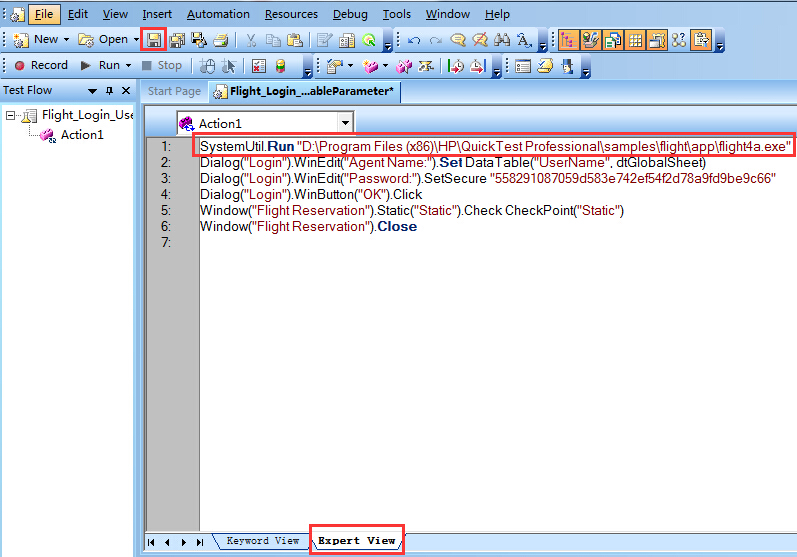Viewport: 797px width, 557px height.
Task: Click the Paste clipboard icon
Action: point(295,40)
